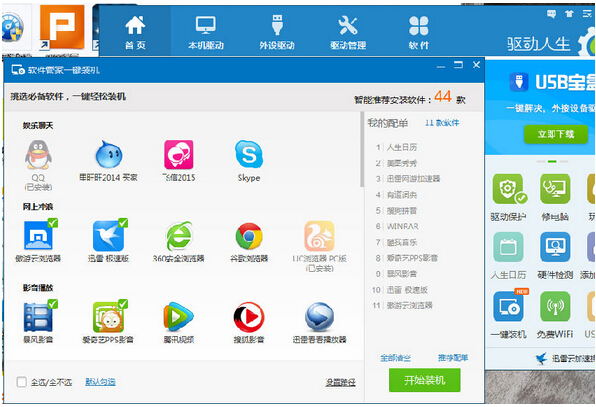
Task: Click the green banner page indicator dot
Action: (x=552, y=162)
